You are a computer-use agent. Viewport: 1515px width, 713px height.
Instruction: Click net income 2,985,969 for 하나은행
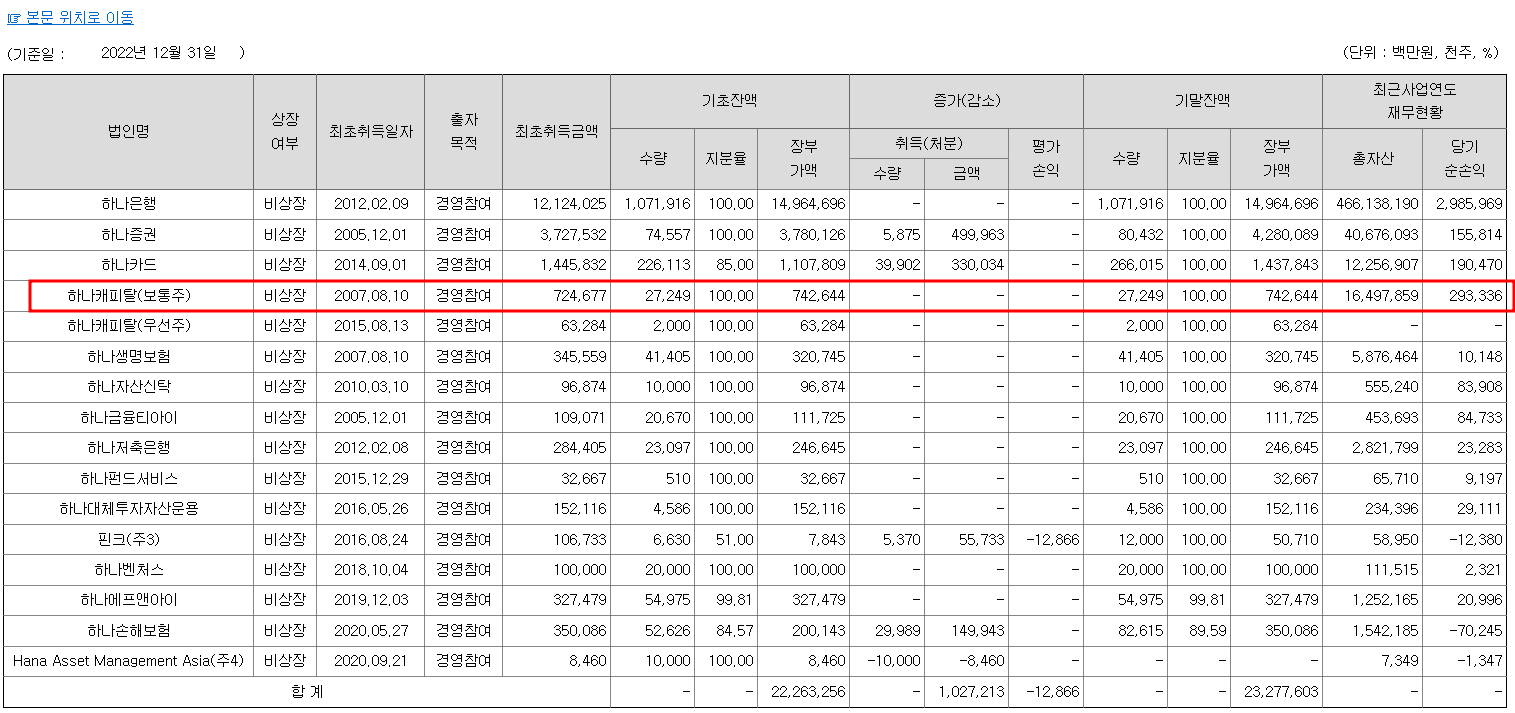tap(1469, 204)
